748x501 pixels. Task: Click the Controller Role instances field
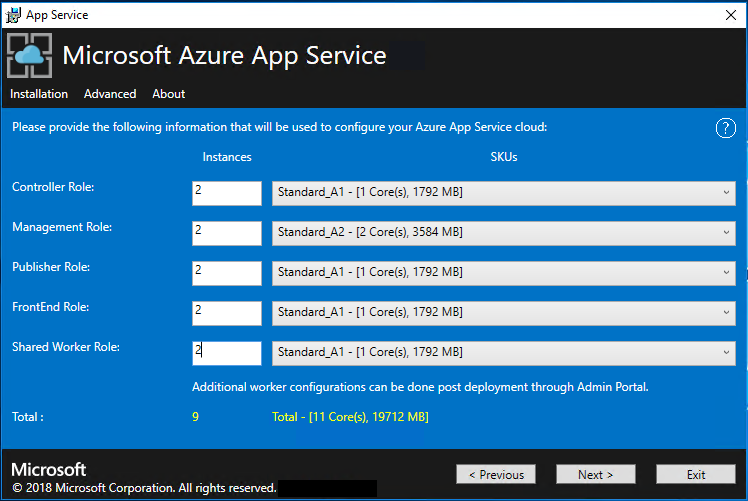tap(227, 193)
